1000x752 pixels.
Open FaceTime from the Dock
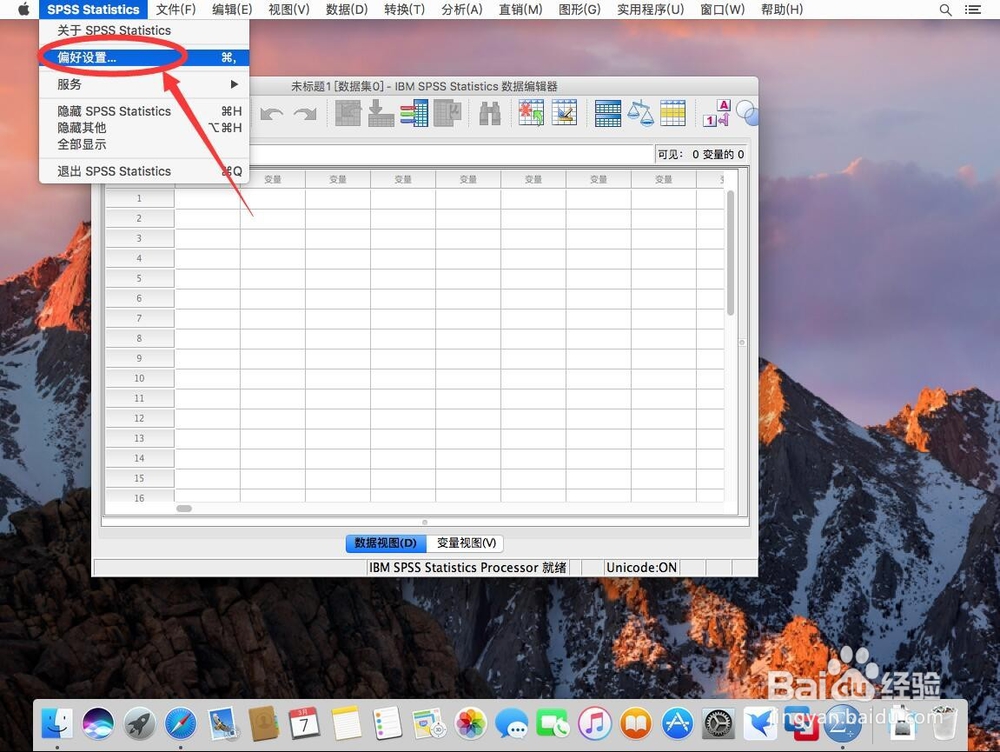pos(553,723)
